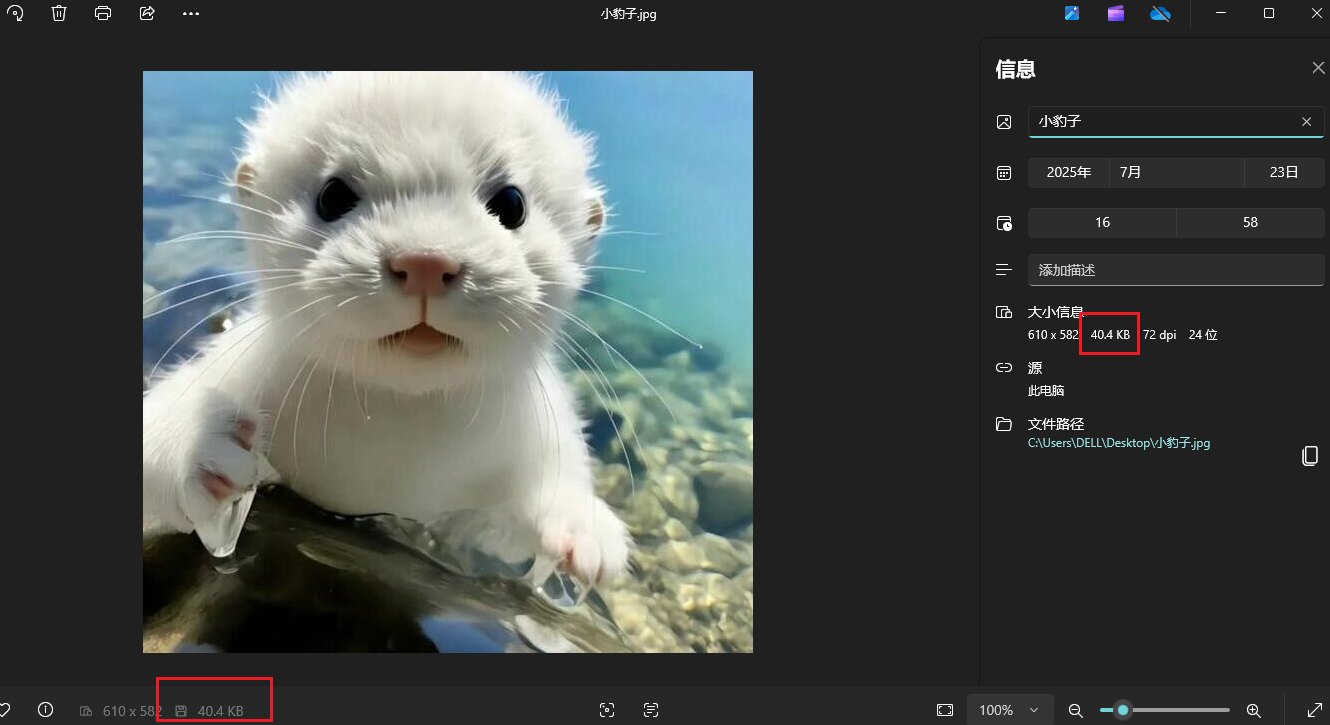Print the image via the printer icon

[x=103, y=13]
